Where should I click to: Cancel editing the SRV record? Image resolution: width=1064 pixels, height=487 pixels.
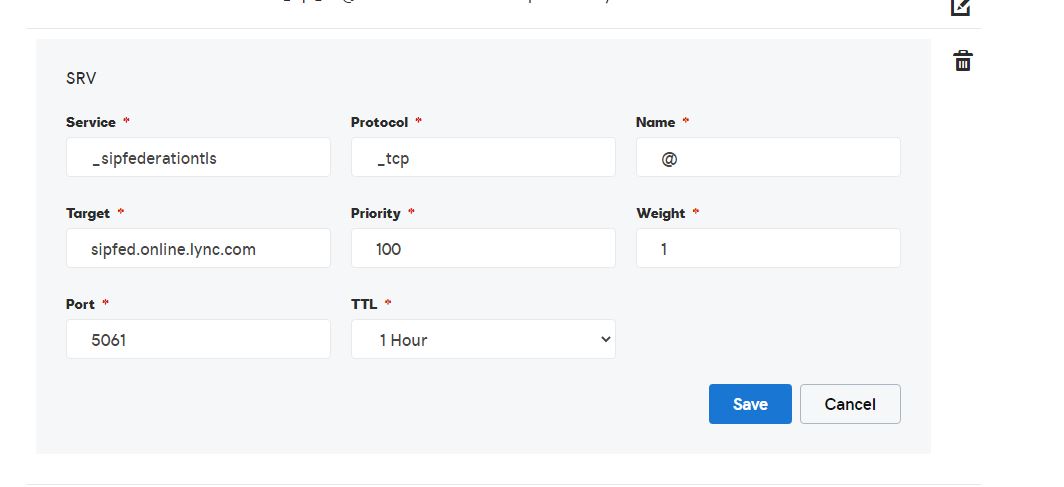850,404
